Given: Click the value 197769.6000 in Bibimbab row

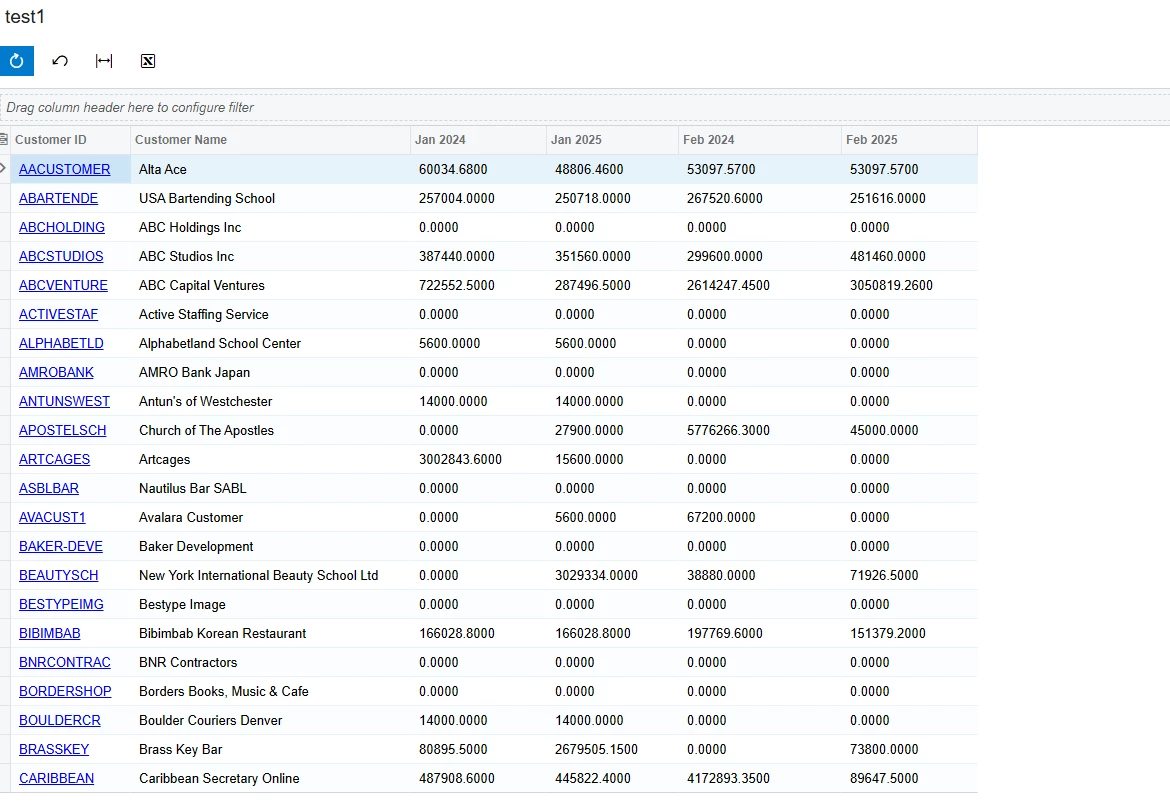Looking at the screenshot, I should coord(725,634).
